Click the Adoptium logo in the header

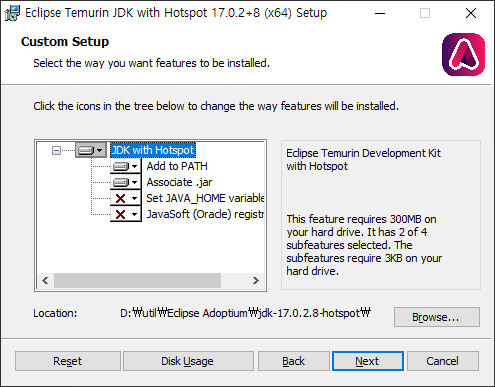click(463, 54)
